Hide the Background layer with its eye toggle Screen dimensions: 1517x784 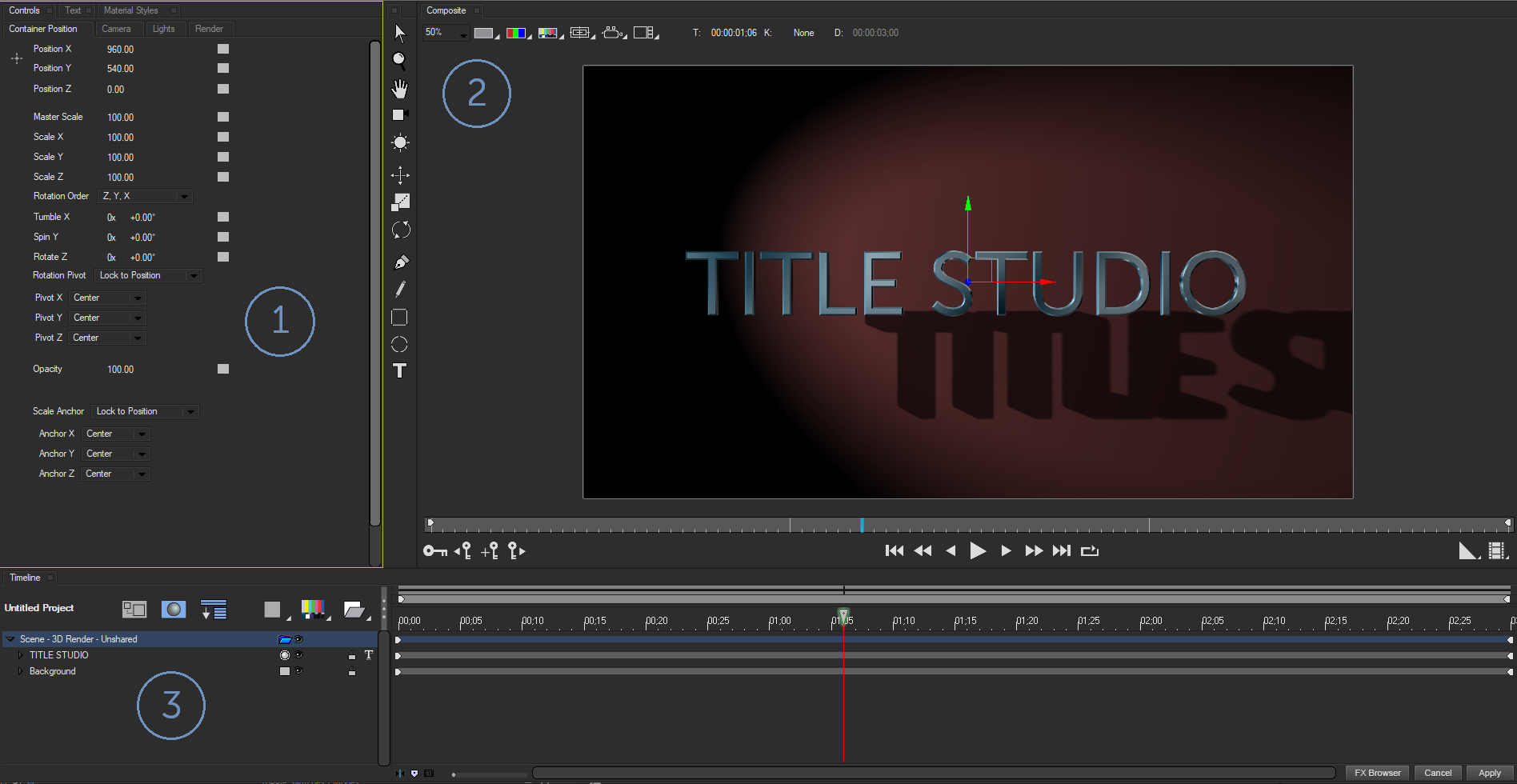298,670
